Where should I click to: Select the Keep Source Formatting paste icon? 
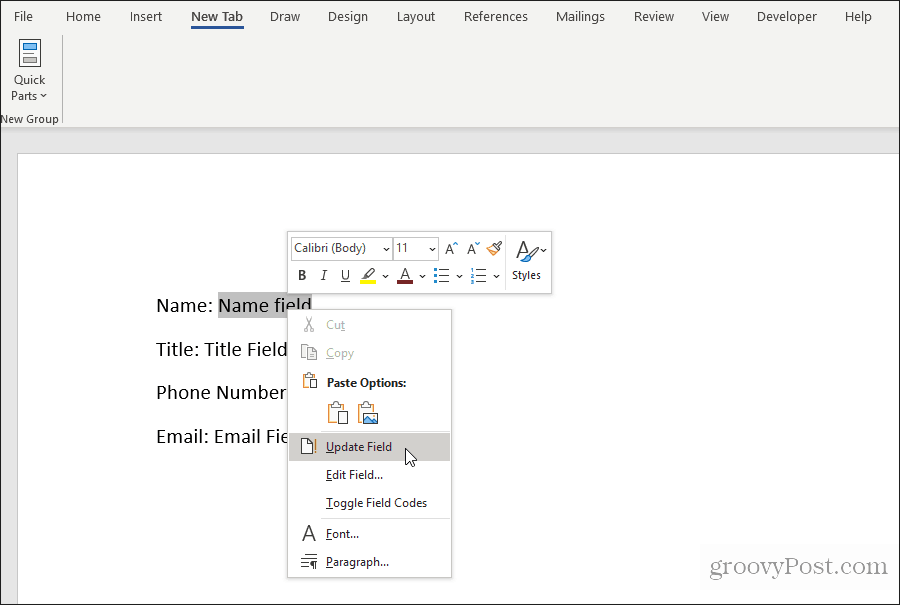click(337, 411)
